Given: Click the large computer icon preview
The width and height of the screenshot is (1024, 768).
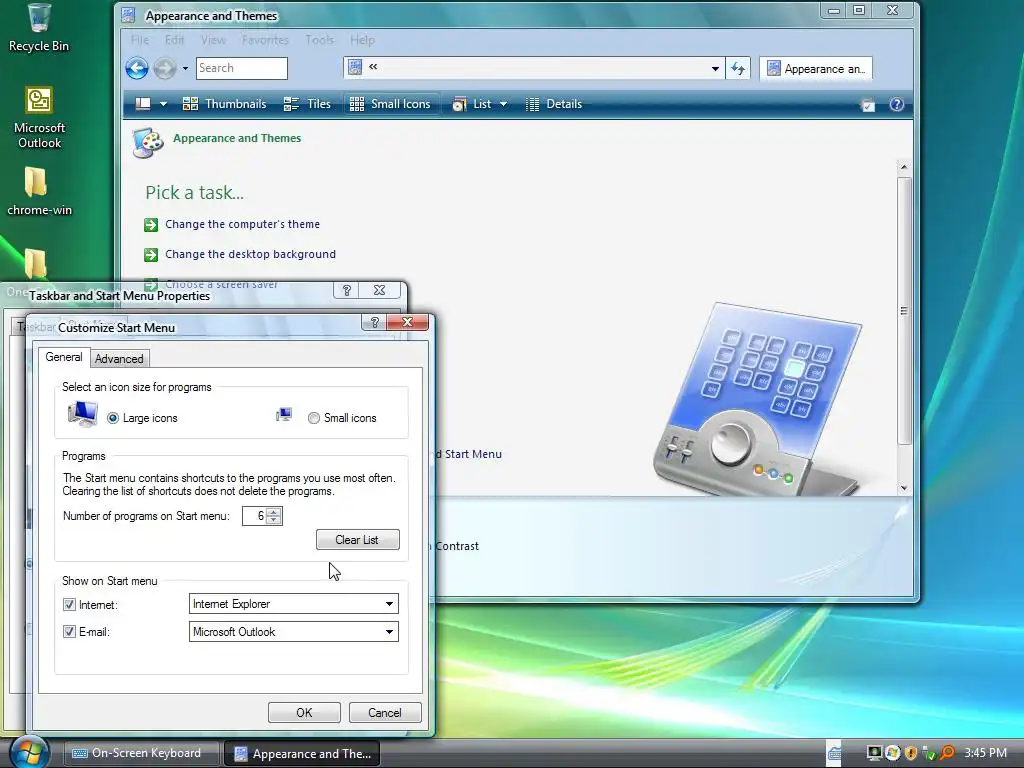Looking at the screenshot, I should pos(83,414).
